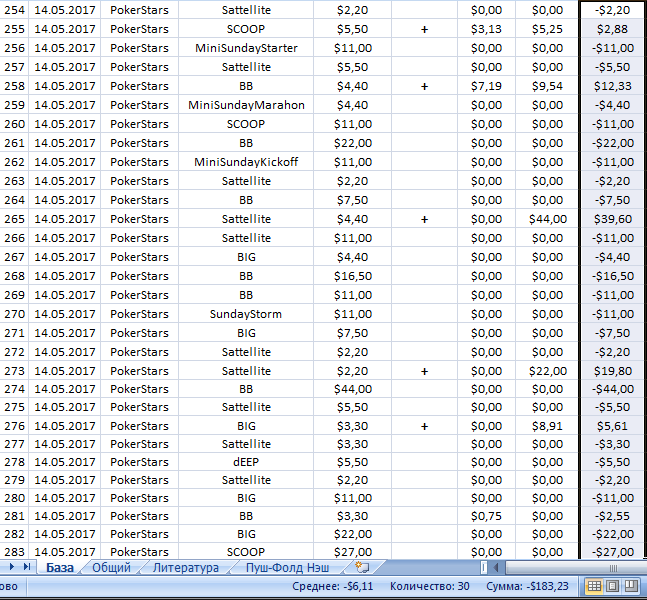Click the tab split handle beside scrollbar
The width and height of the screenshot is (647, 600).
coord(484,568)
